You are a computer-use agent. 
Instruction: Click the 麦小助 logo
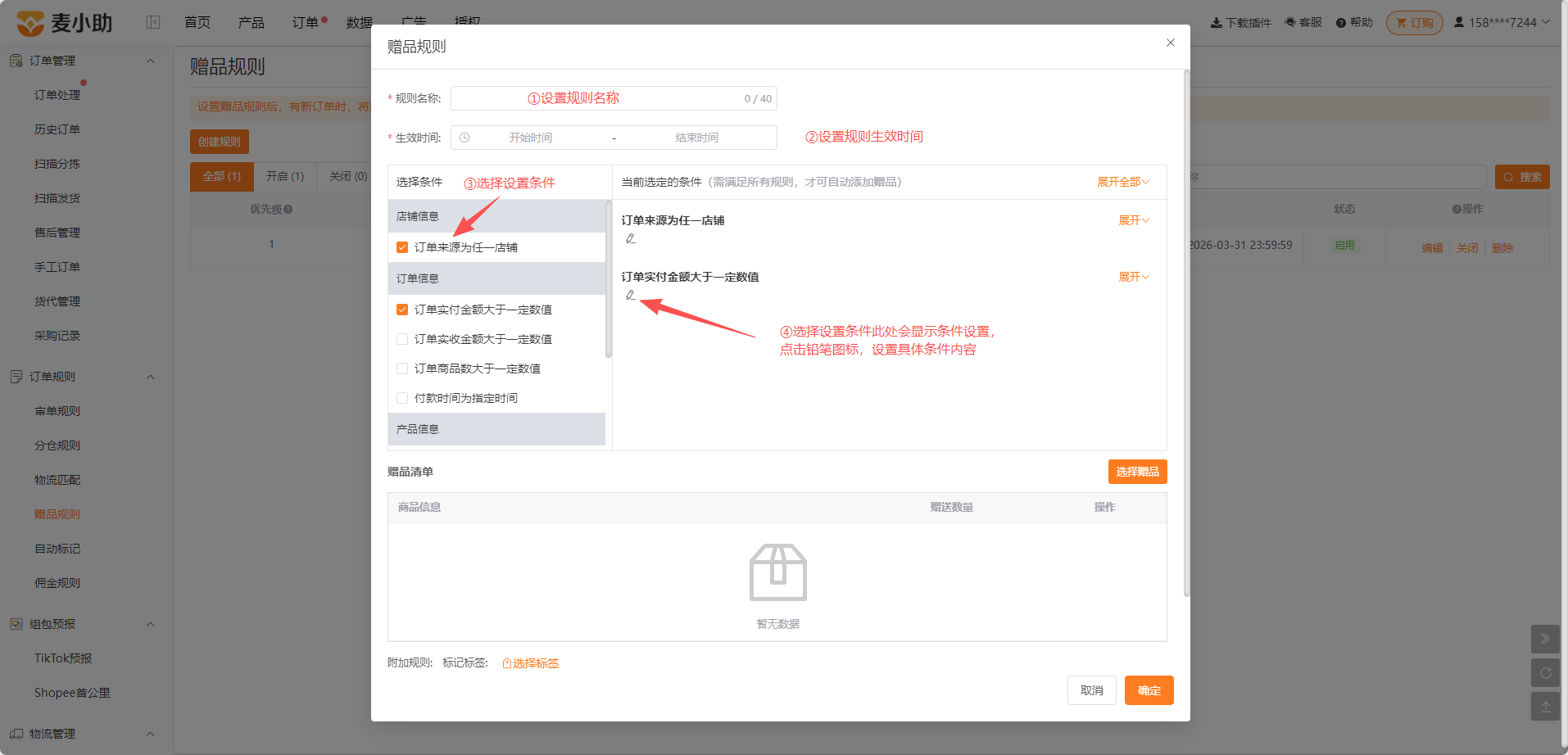coord(64,23)
